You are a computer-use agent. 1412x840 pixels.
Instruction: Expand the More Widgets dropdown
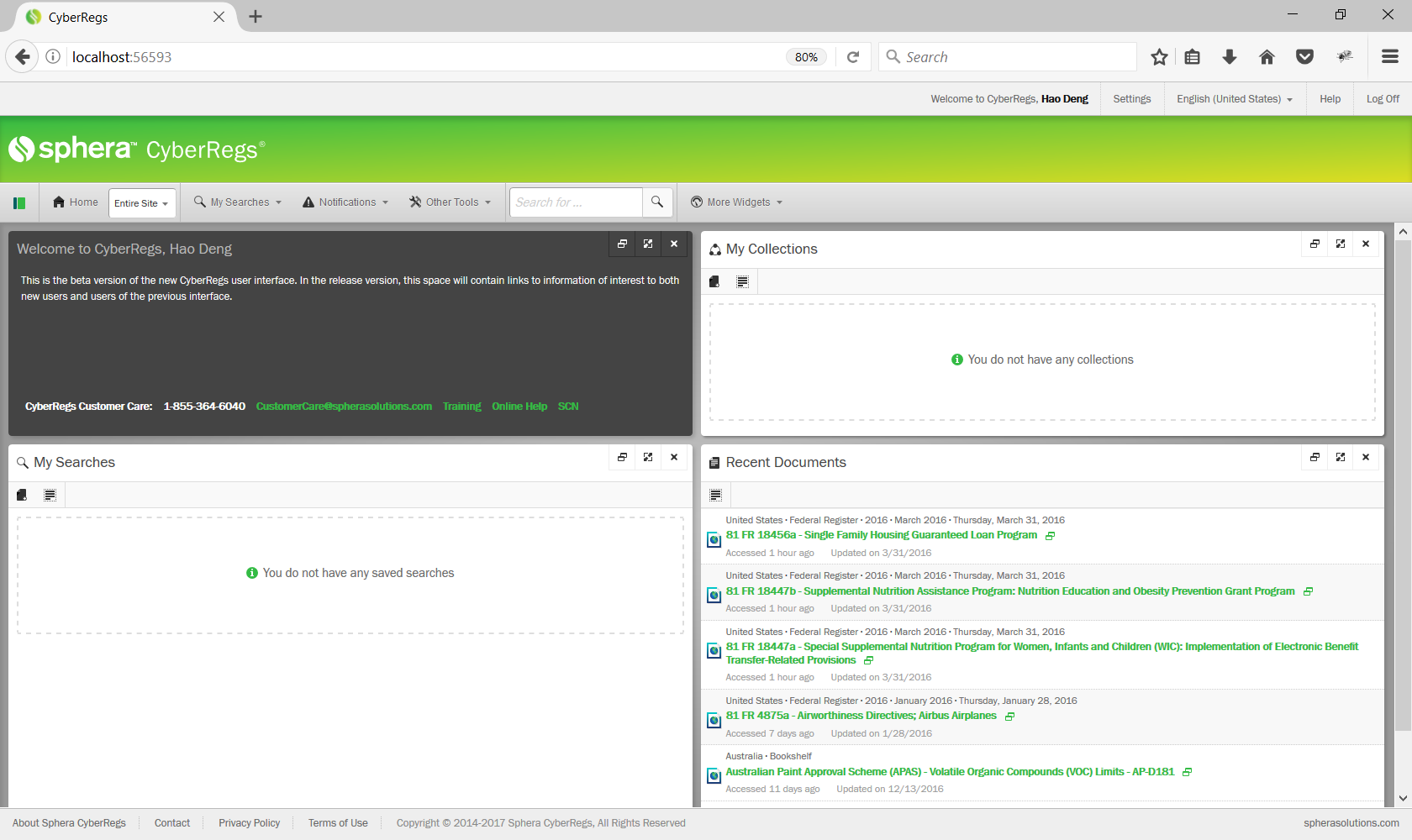737,202
